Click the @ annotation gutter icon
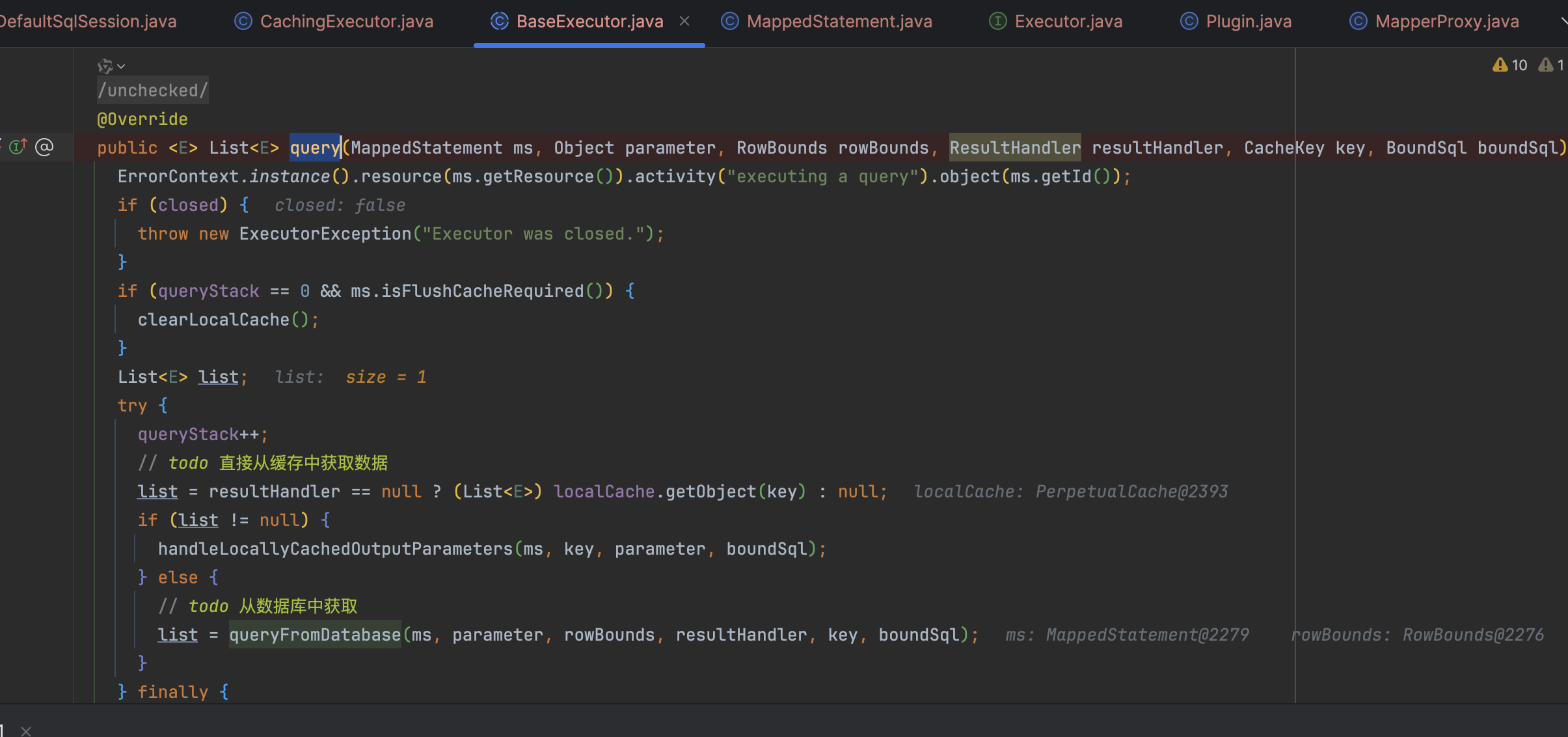The width and height of the screenshot is (1568, 737). [x=44, y=147]
